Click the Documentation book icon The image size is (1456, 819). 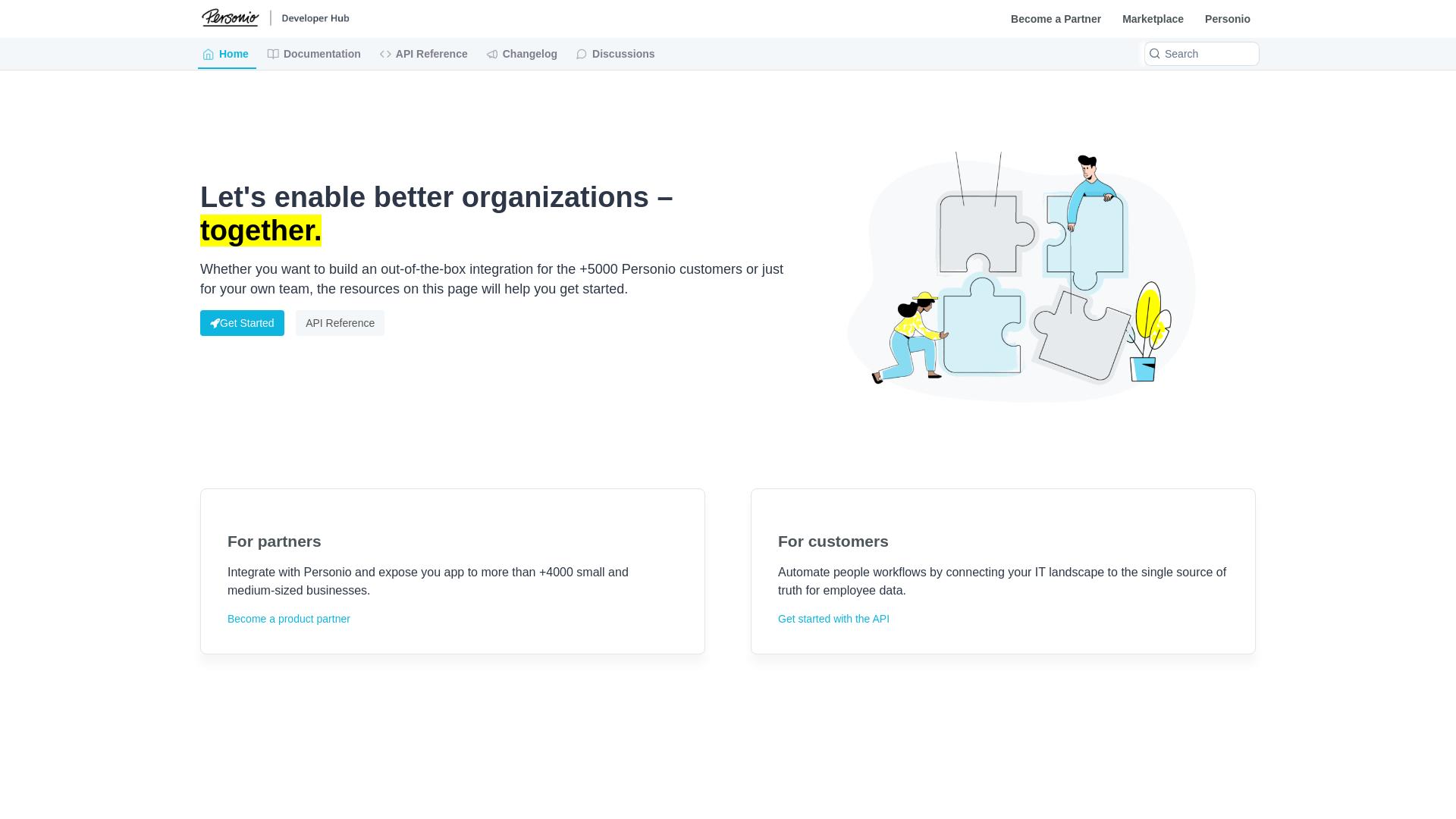273,54
